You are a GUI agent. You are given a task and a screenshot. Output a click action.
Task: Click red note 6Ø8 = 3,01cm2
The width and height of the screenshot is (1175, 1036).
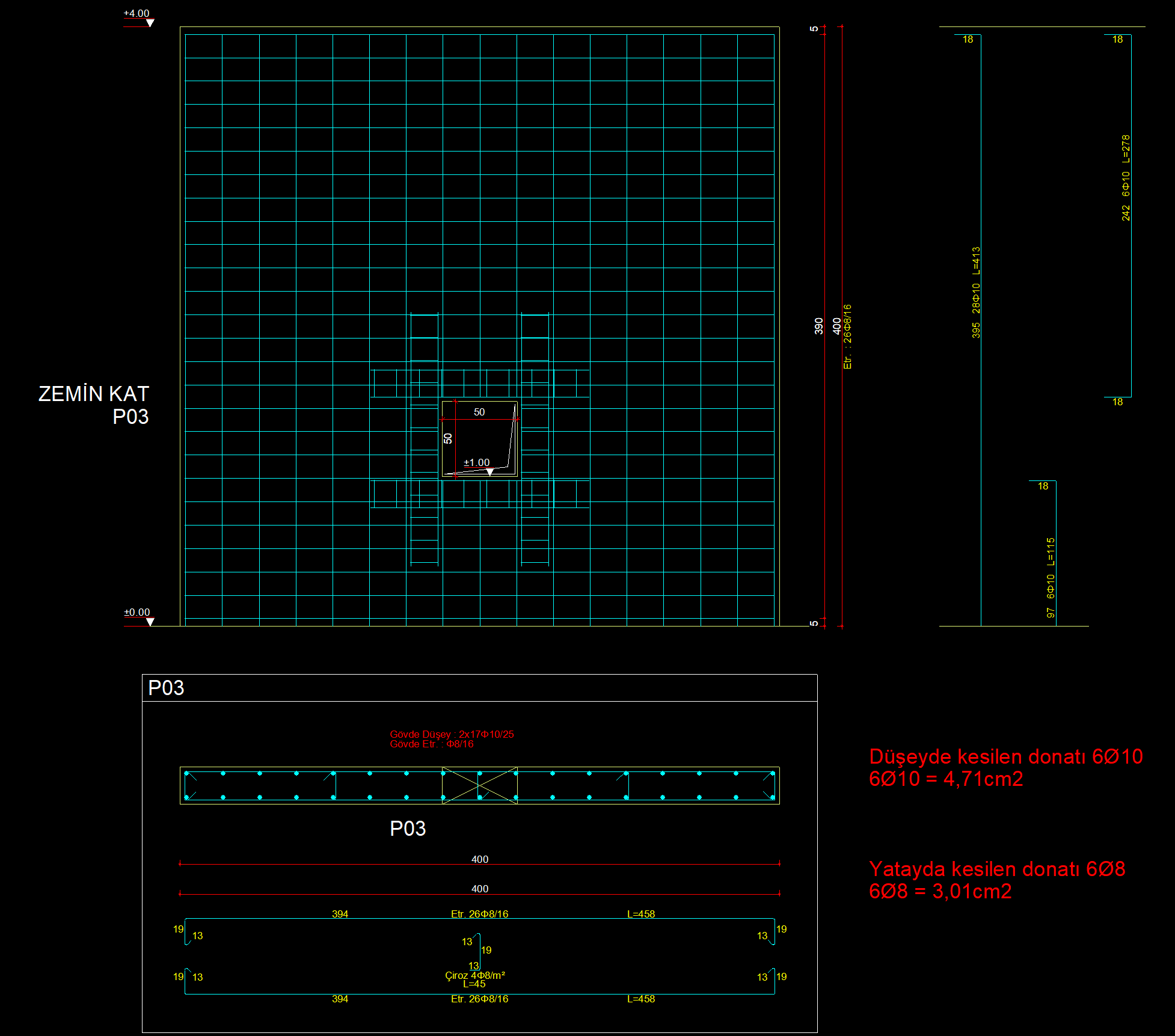click(940, 891)
